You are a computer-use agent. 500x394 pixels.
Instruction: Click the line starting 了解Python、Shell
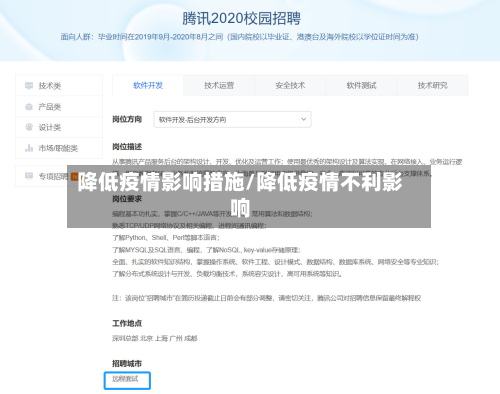coord(166,238)
